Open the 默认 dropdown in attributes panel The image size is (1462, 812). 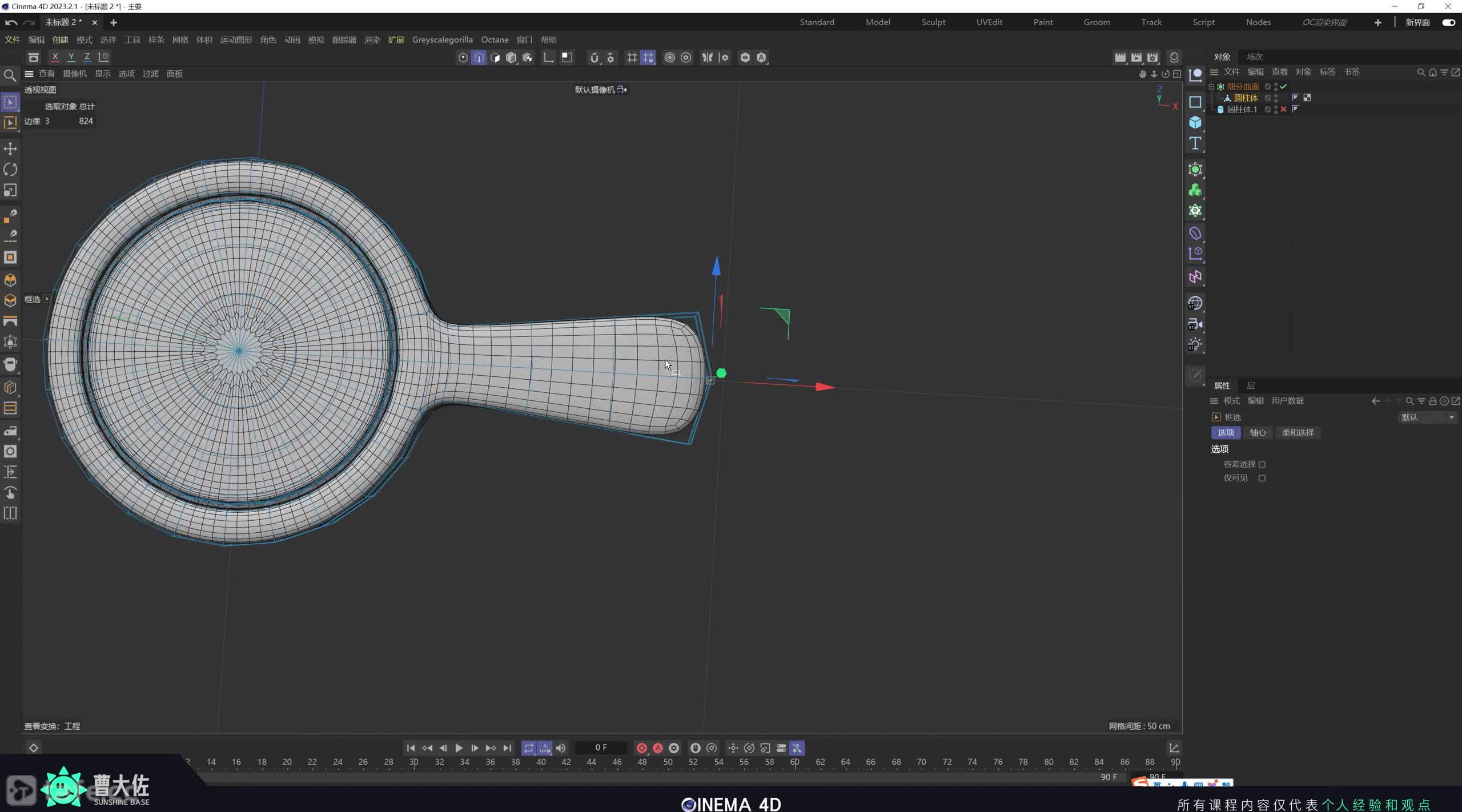1427,417
